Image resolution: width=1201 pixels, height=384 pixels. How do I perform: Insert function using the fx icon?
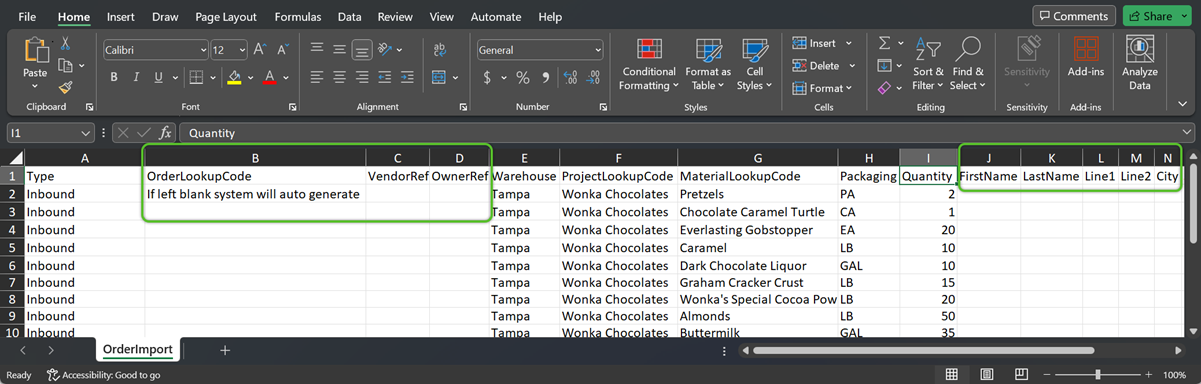click(166, 132)
